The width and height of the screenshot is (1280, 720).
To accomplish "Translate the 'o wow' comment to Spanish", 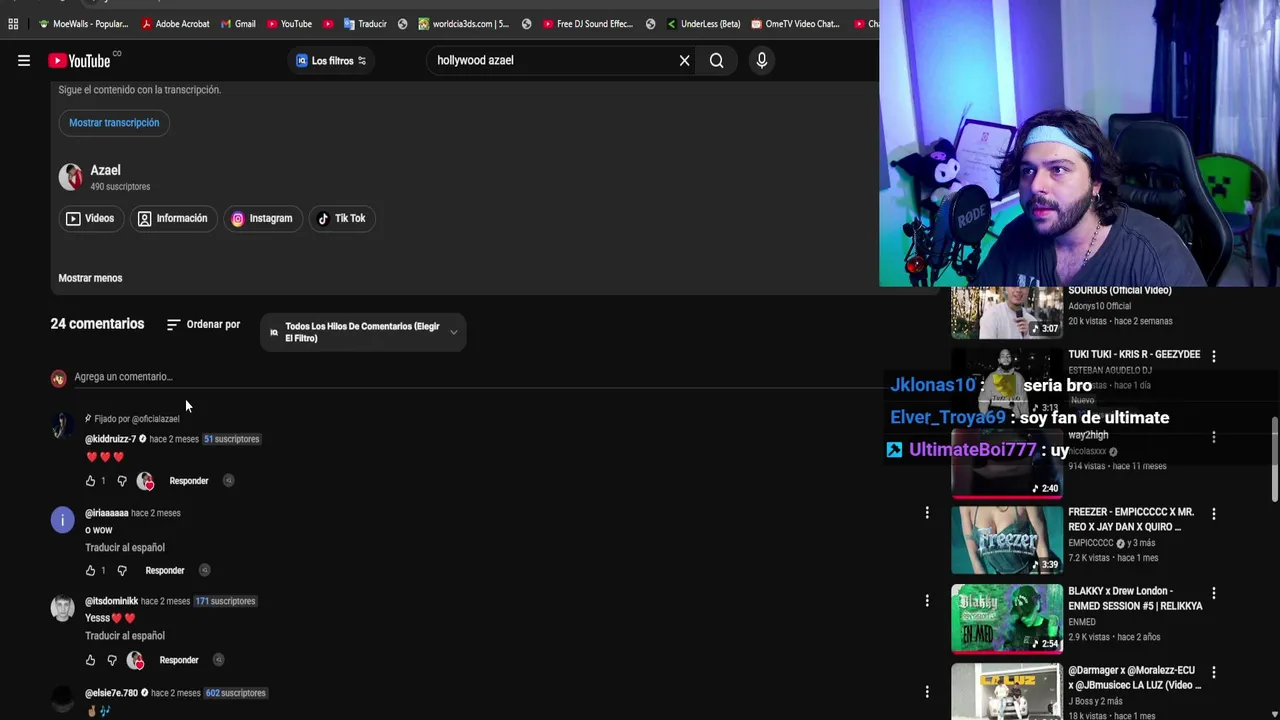I will click(x=125, y=548).
